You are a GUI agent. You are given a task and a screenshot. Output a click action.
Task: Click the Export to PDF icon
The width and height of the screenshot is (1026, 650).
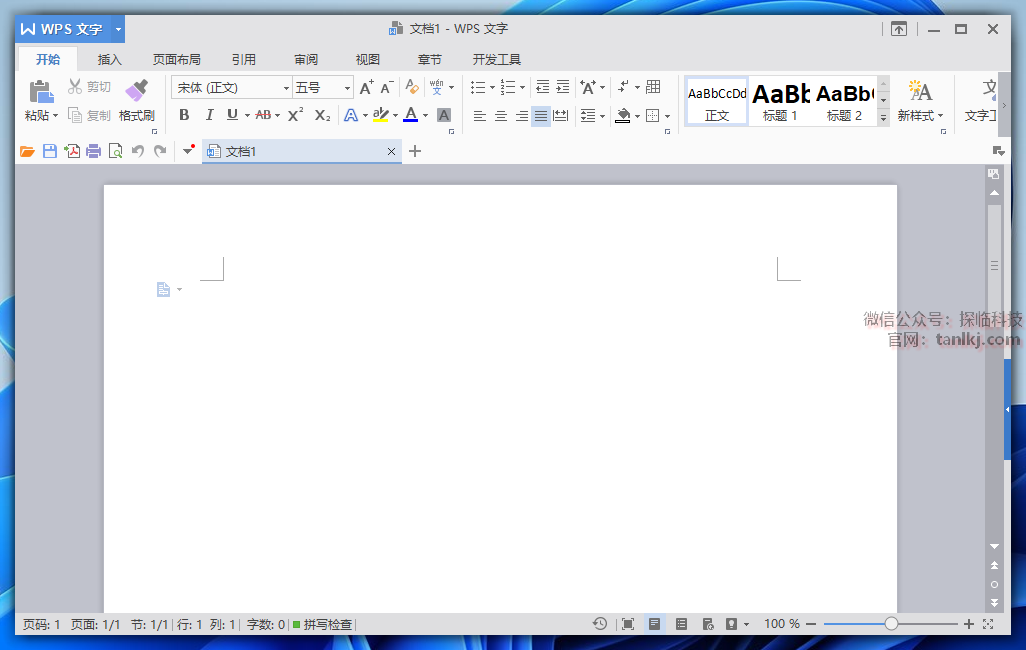(x=72, y=152)
